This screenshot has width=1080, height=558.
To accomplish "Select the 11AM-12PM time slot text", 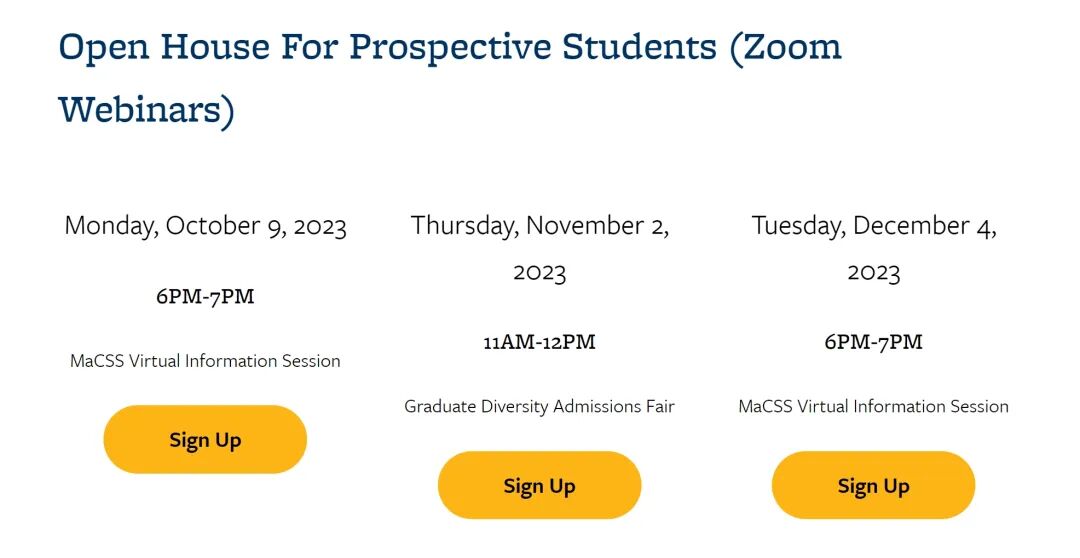I will click(539, 342).
